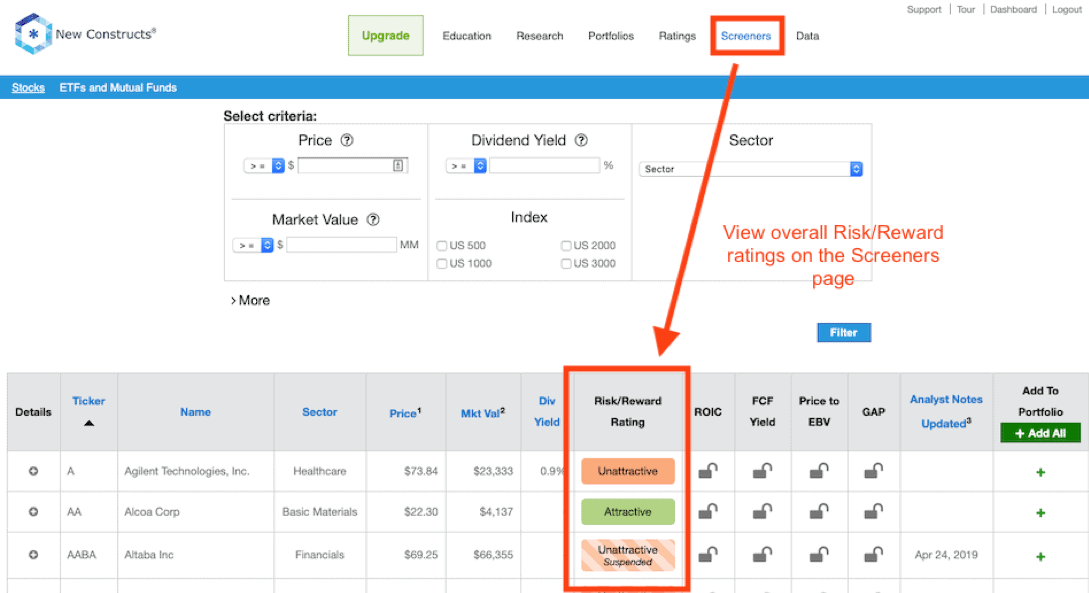This screenshot has width=1089, height=593.
Task: Add Agilent to portfolio with plus icon
Action: point(1040,472)
